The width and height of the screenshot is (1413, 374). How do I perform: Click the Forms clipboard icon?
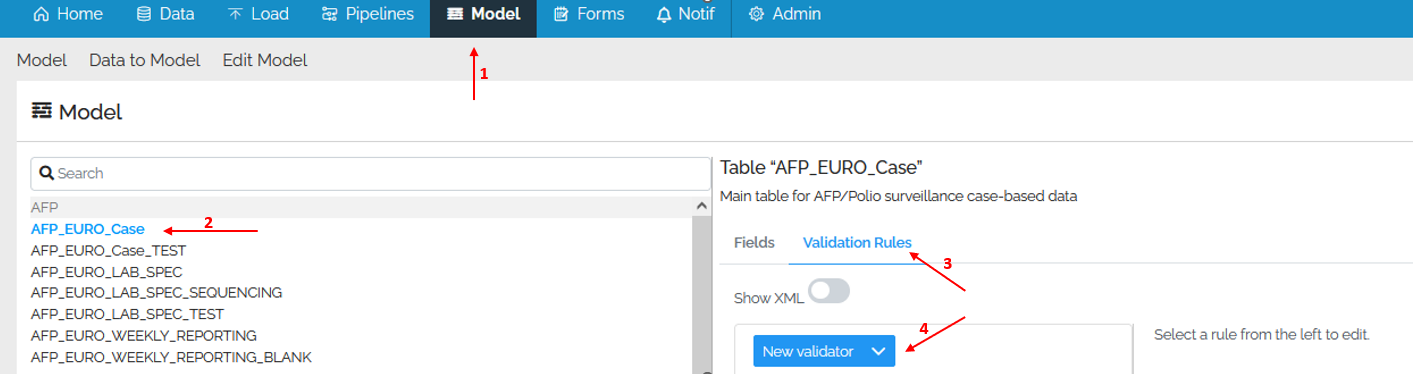(562, 14)
